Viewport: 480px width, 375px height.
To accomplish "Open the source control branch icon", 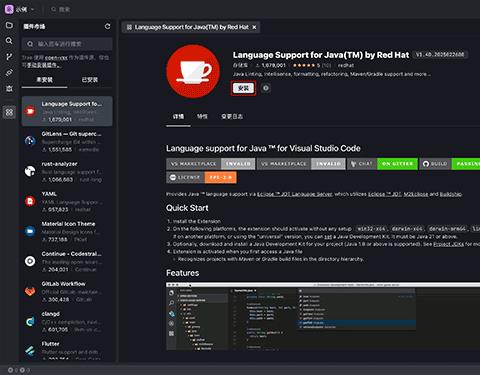I will tap(9, 57).
